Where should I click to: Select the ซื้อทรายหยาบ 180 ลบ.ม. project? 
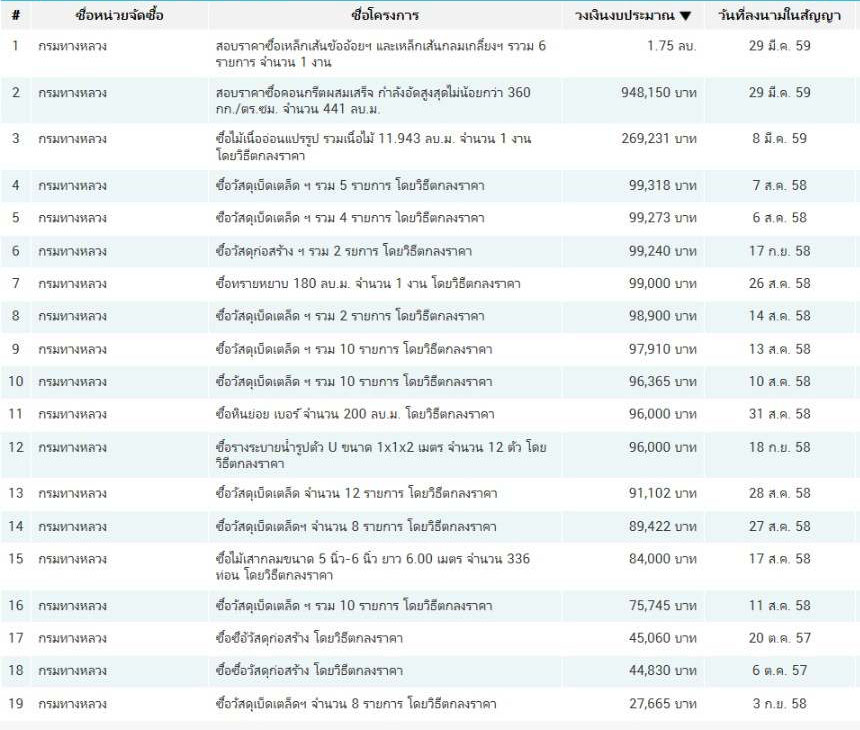pos(367,284)
